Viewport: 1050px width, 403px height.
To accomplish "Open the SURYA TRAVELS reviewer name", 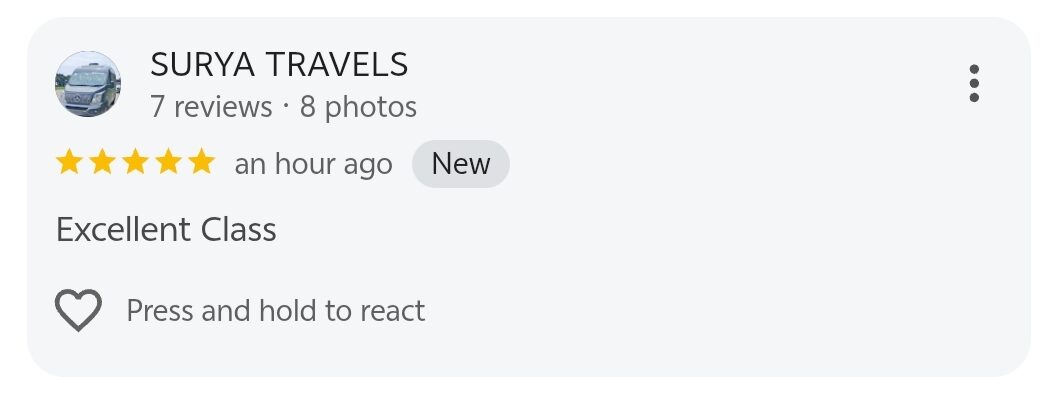I will 279,65.
